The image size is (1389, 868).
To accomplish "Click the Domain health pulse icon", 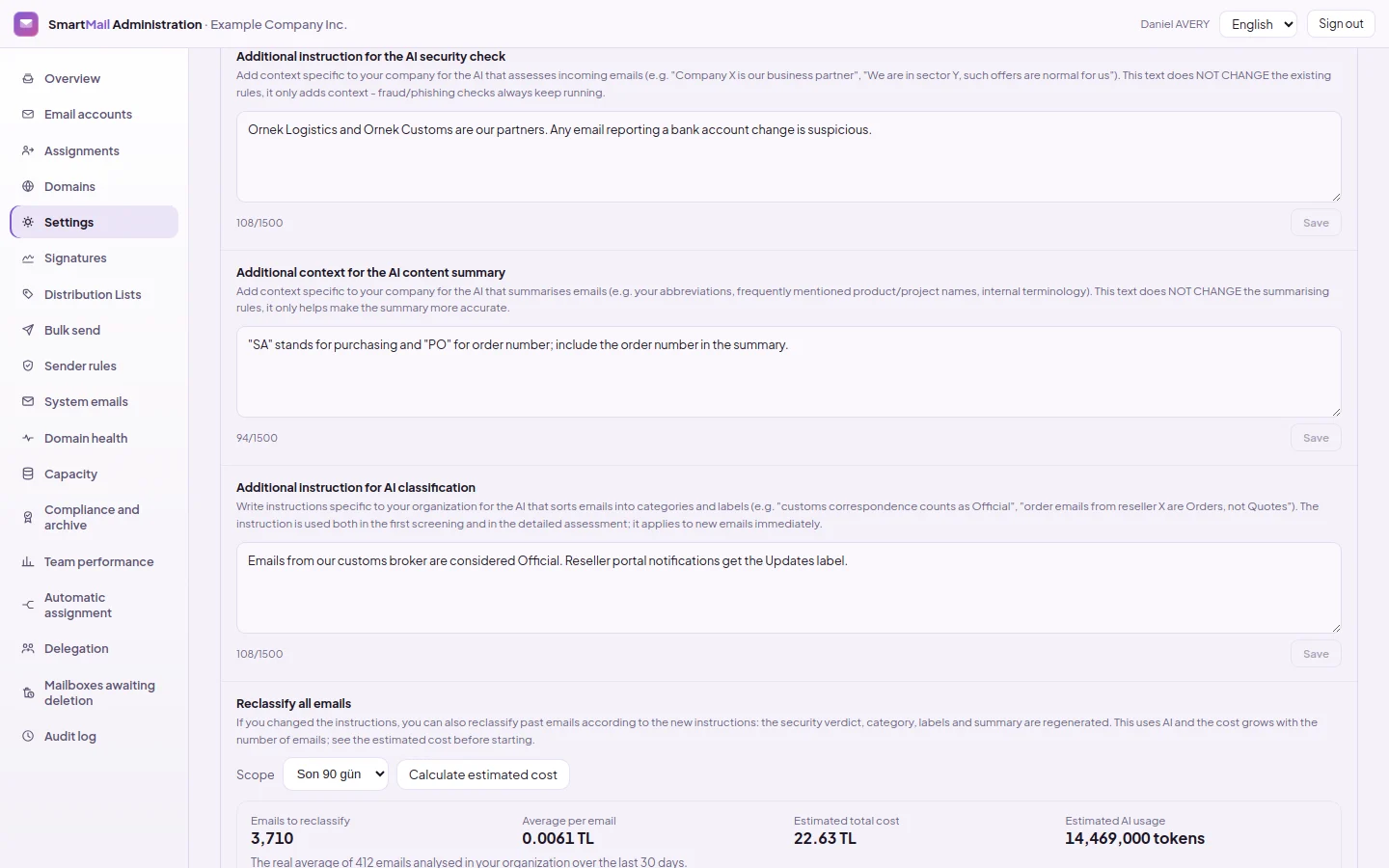I will [x=28, y=439].
